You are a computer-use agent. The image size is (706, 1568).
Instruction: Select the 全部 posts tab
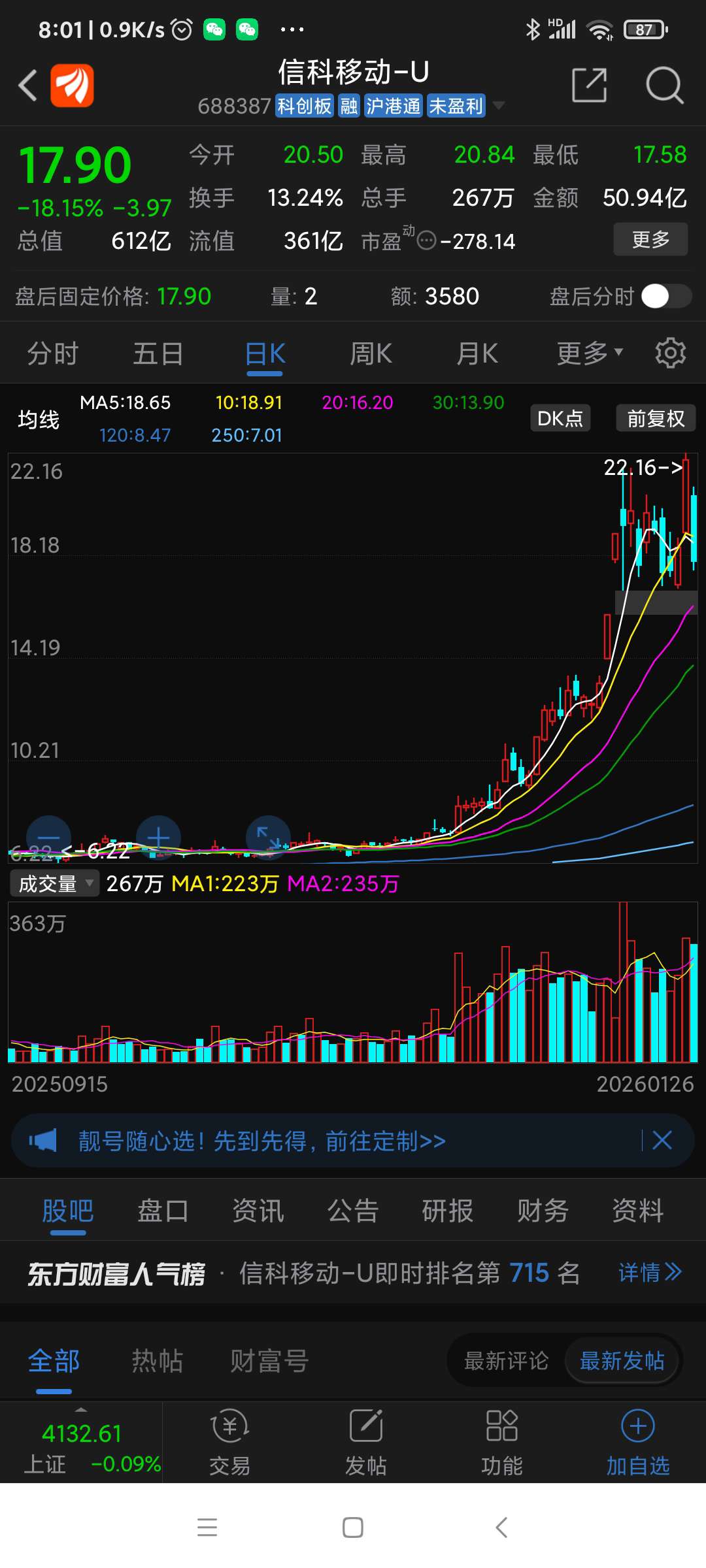[x=54, y=1361]
